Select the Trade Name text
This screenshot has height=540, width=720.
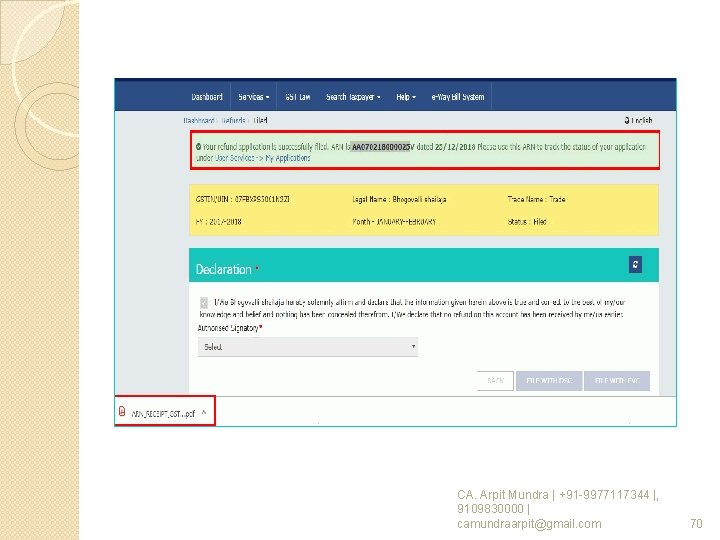click(536, 199)
